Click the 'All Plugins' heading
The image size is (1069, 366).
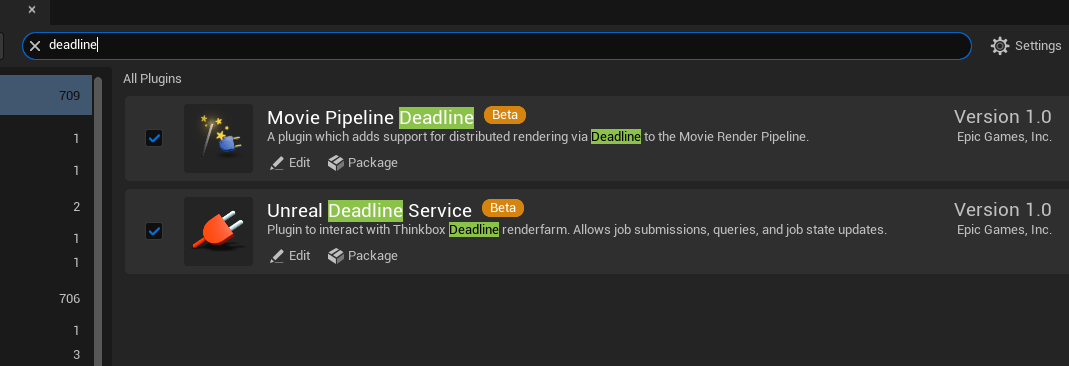click(x=152, y=78)
